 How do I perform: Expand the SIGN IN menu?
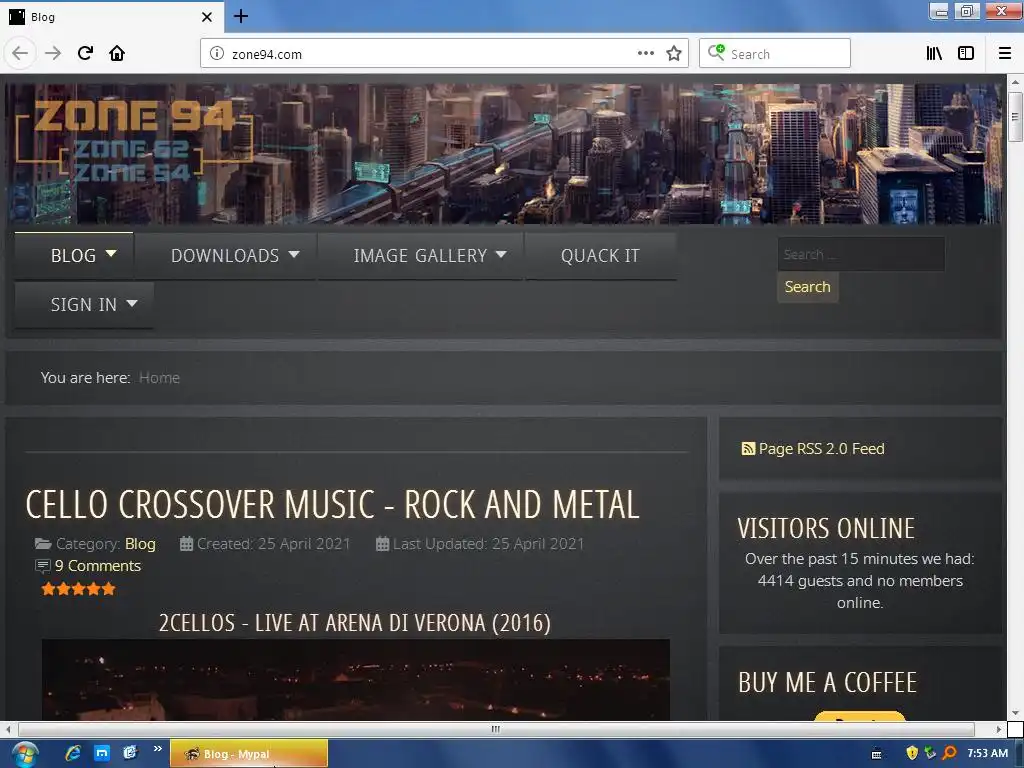[84, 304]
